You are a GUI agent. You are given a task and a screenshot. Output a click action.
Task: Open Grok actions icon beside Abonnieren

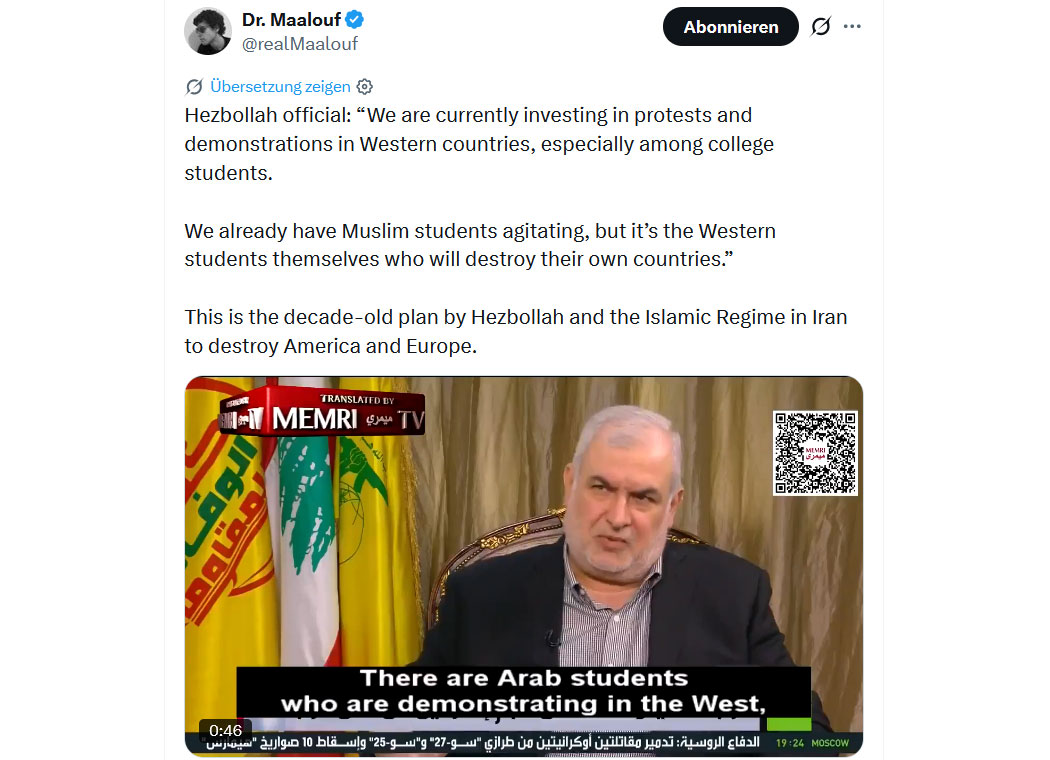(x=820, y=27)
